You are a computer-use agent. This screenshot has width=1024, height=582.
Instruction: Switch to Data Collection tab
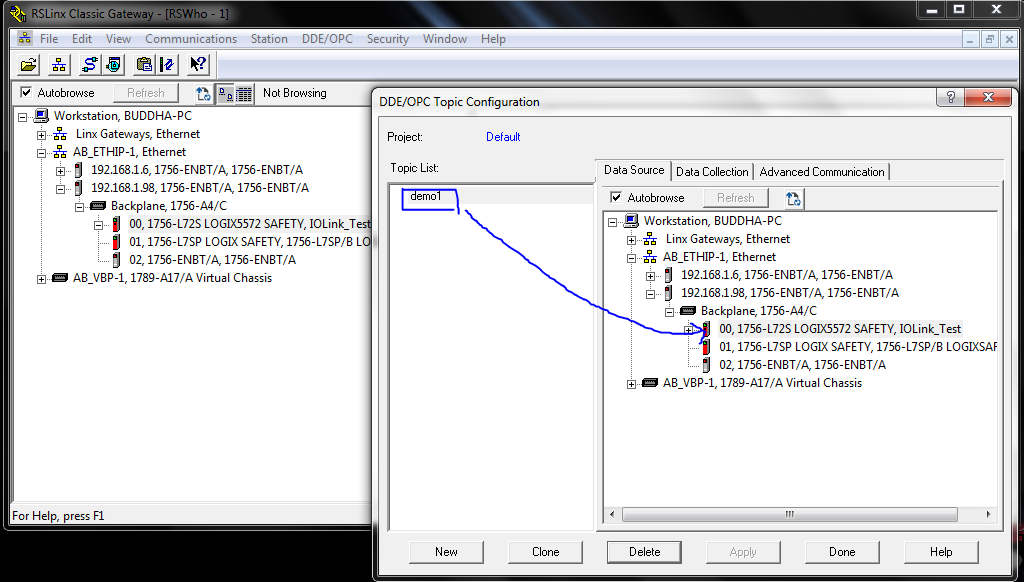point(712,172)
